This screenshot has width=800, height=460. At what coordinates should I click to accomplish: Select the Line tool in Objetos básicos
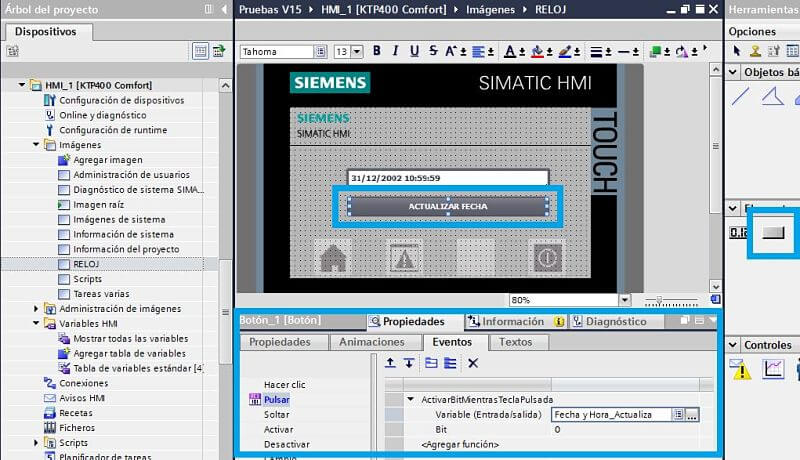(x=740, y=96)
